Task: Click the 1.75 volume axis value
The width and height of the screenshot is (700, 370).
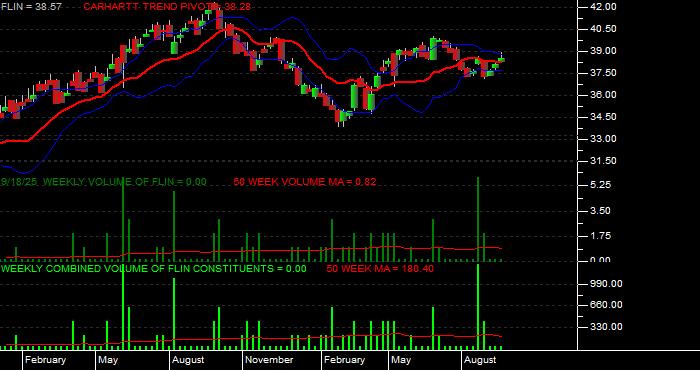Action: (599, 236)
